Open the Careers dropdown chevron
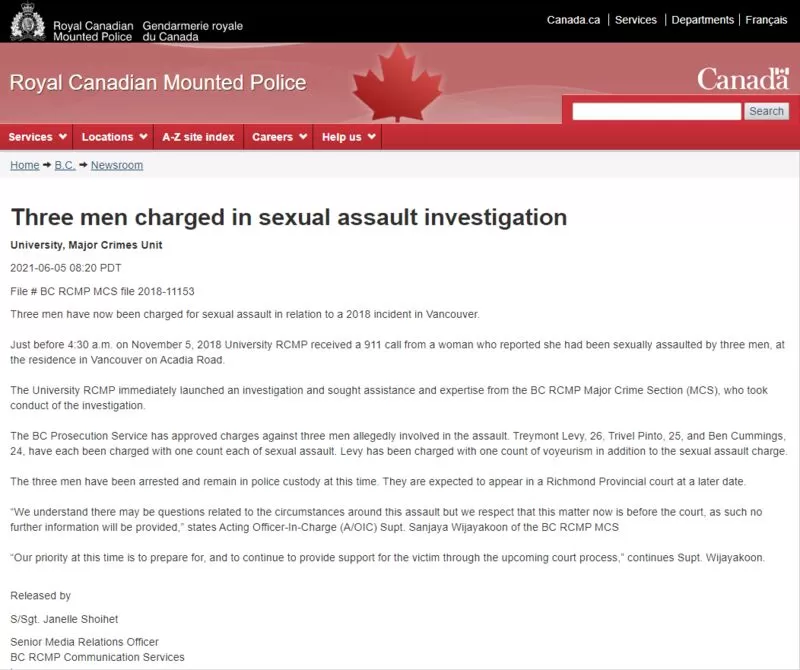 tap(303, 137)
